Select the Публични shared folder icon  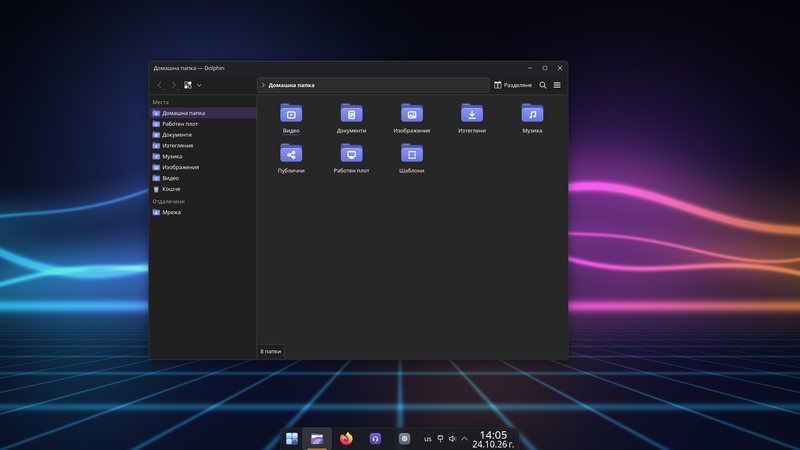tap(291, 153)
